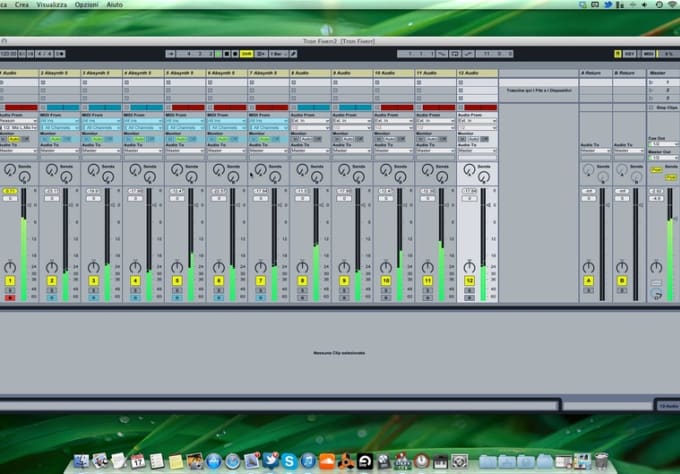Click the clip stop square in first slot of track 12
The width and height of the screenshot is (680, 474).
click(x=461, y=82)
